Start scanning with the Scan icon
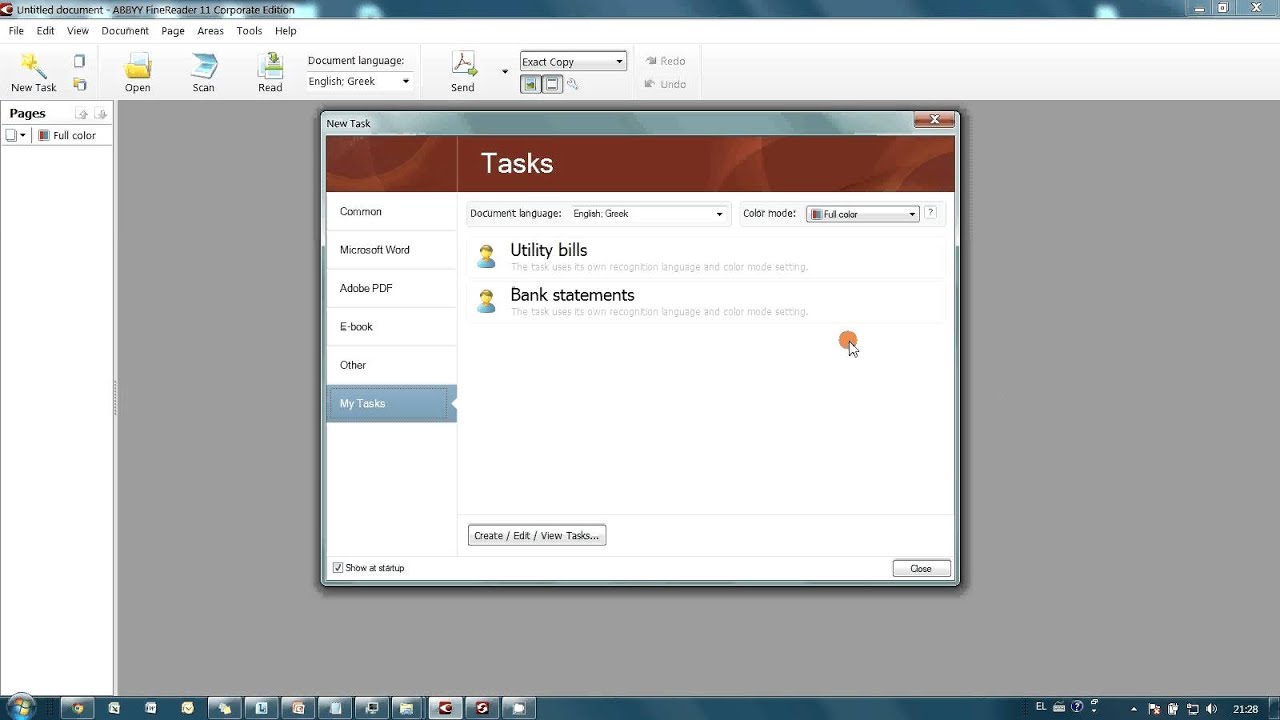The width and height of the screenshot is (1280, 720). tap(204, 66)
